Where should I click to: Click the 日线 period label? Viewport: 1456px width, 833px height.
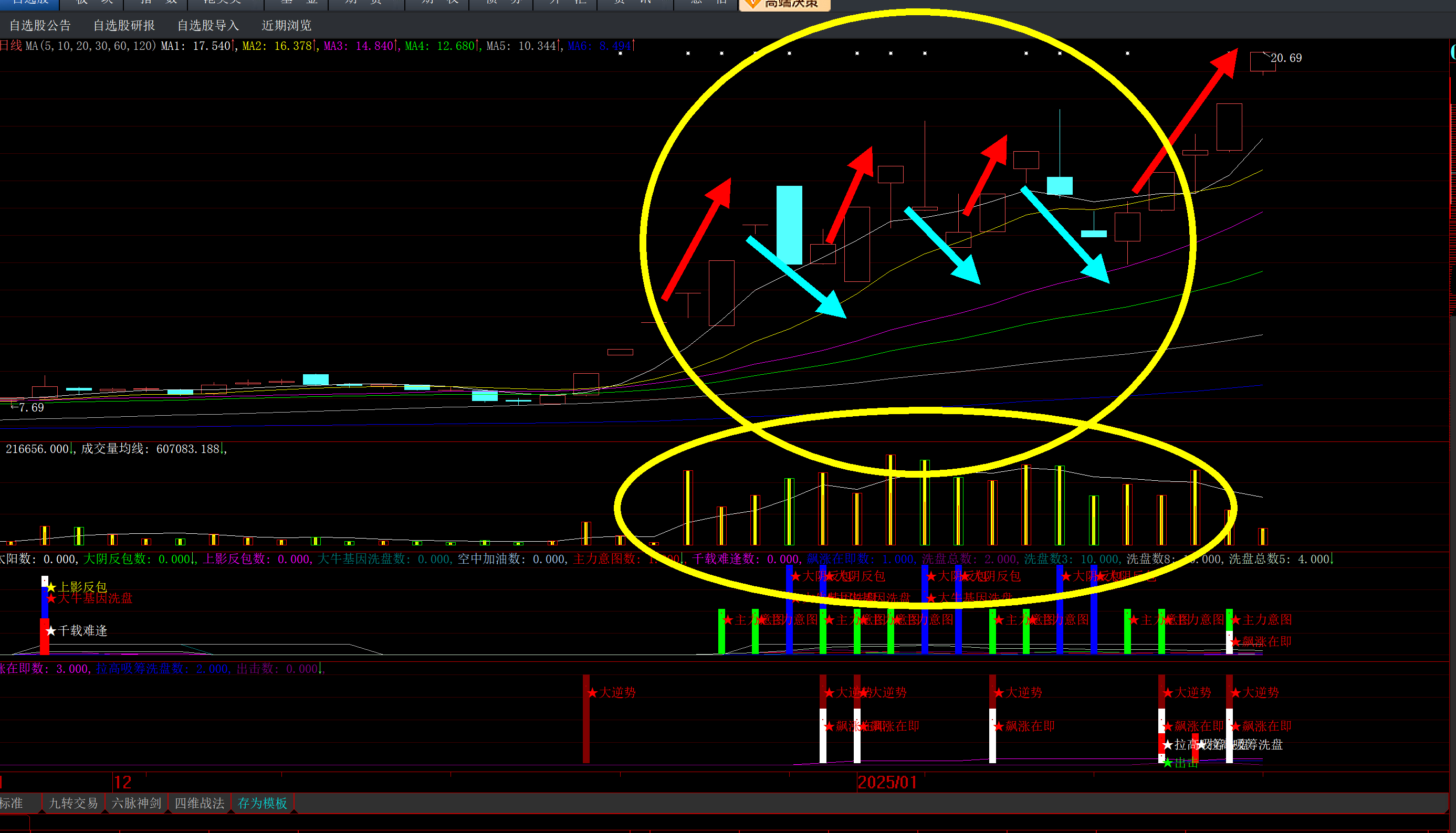click(x=11, y=46)
